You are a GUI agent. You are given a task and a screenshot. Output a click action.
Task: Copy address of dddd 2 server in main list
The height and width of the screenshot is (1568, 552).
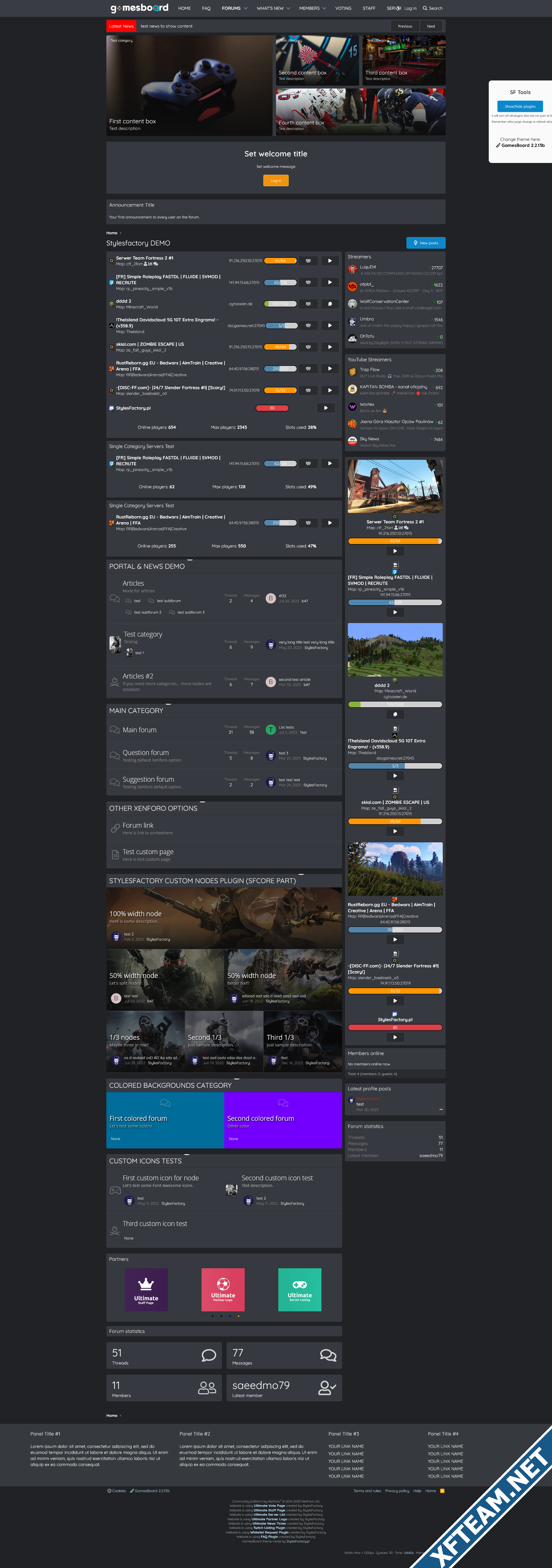pyautogui.click(x=330, y=304)
